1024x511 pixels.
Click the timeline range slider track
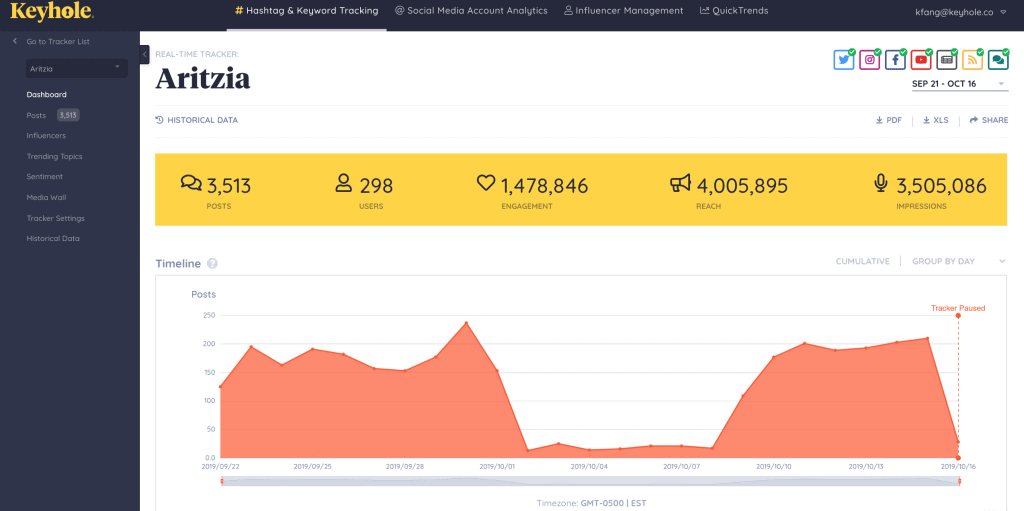click(x=590, y=482)
